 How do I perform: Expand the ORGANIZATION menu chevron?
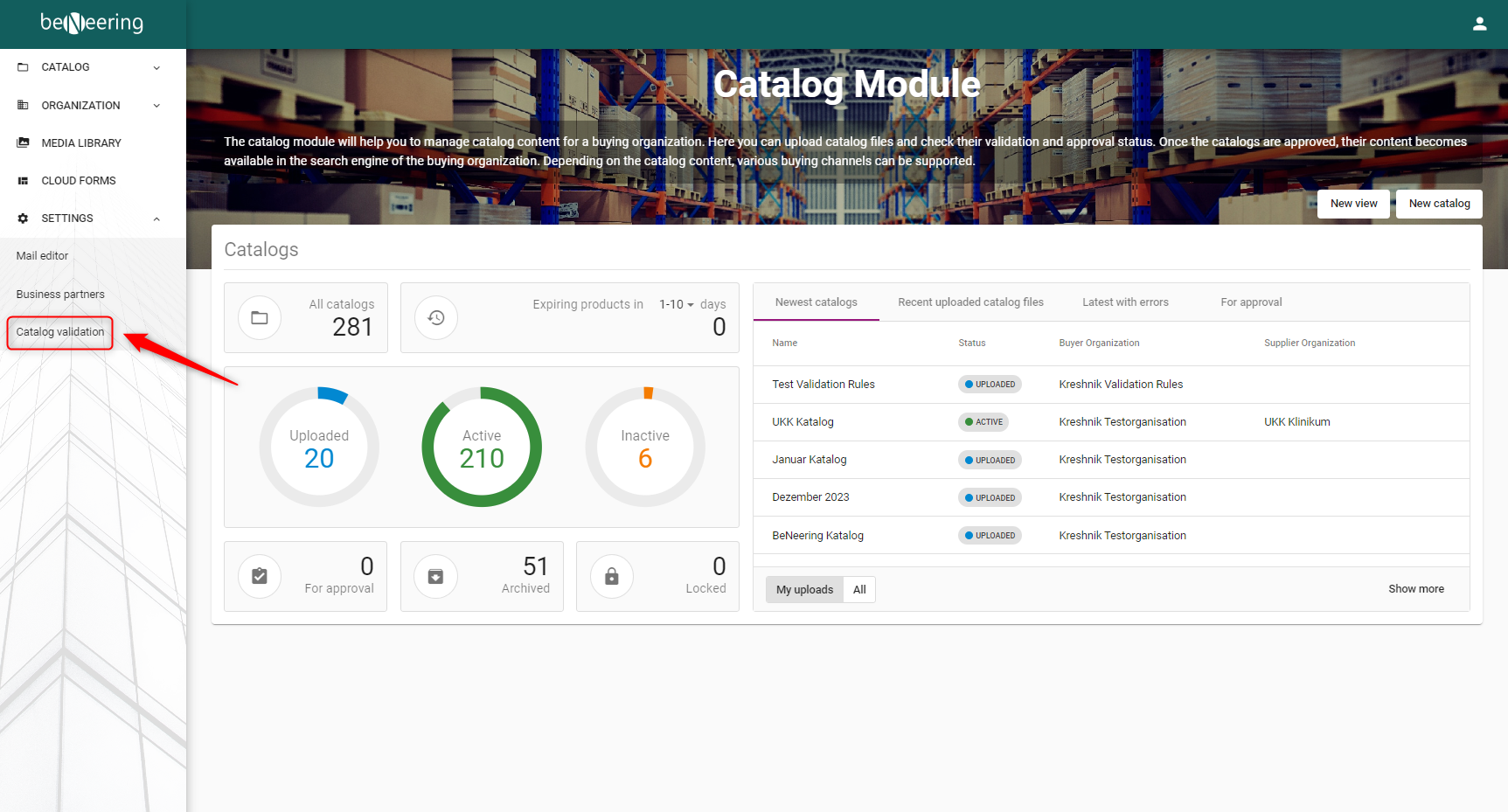[156, 106]
